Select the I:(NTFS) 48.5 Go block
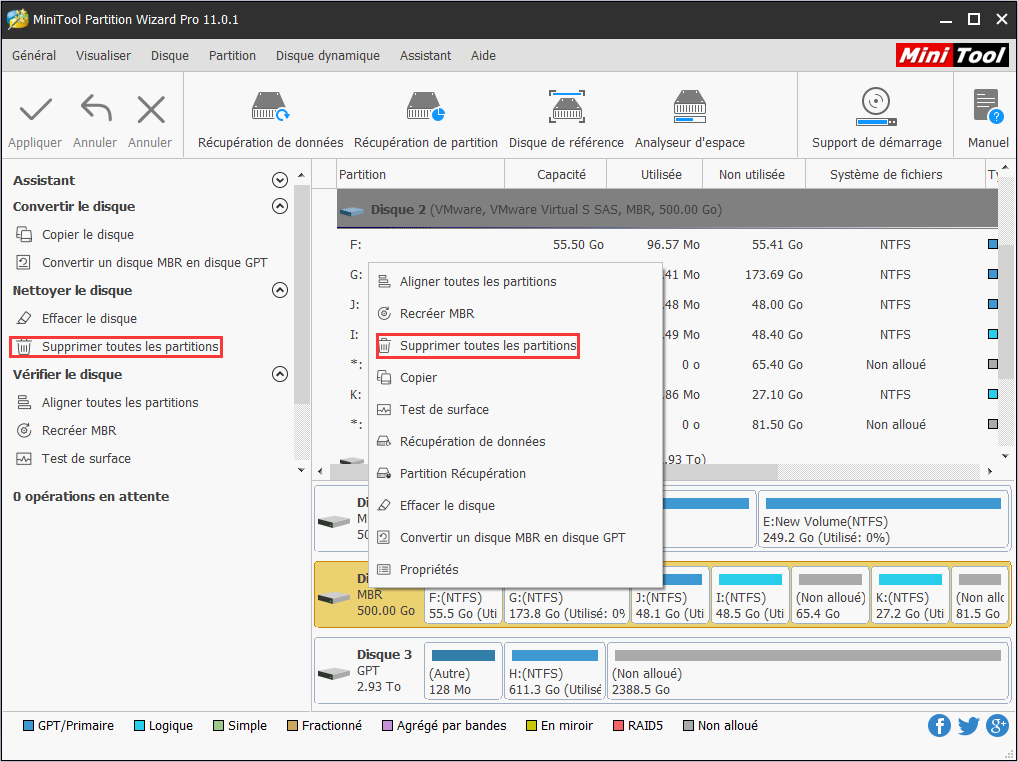The width and height of the screenshot is (1018, 762). point(750,595)
